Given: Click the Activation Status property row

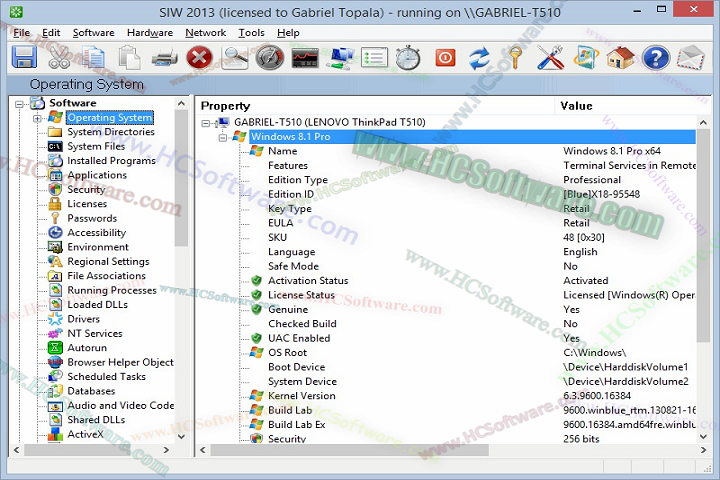Looking at the screenshot, I should pyautogui.click(x=472, y=281).
